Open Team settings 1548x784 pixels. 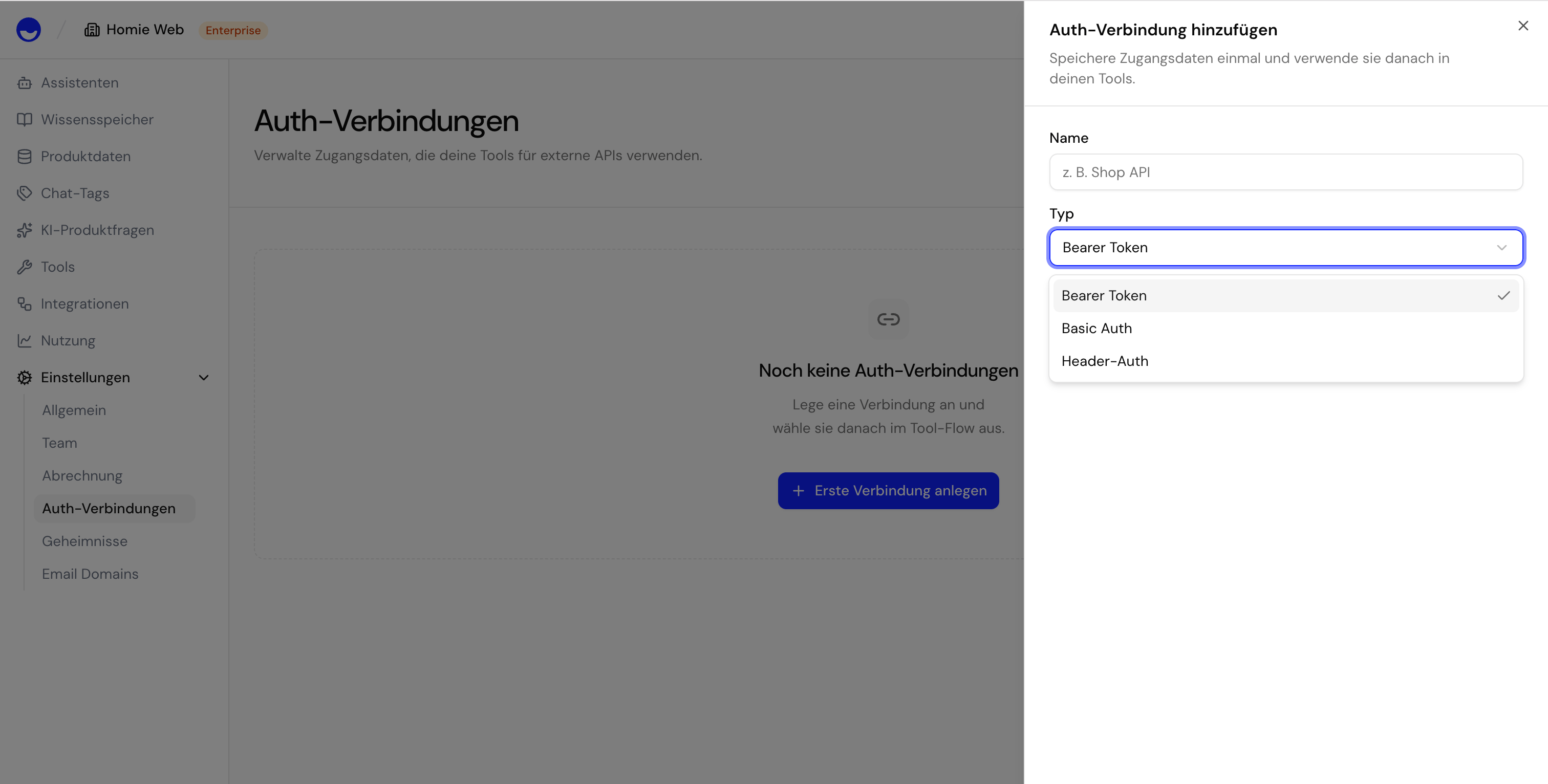[59, 443]
